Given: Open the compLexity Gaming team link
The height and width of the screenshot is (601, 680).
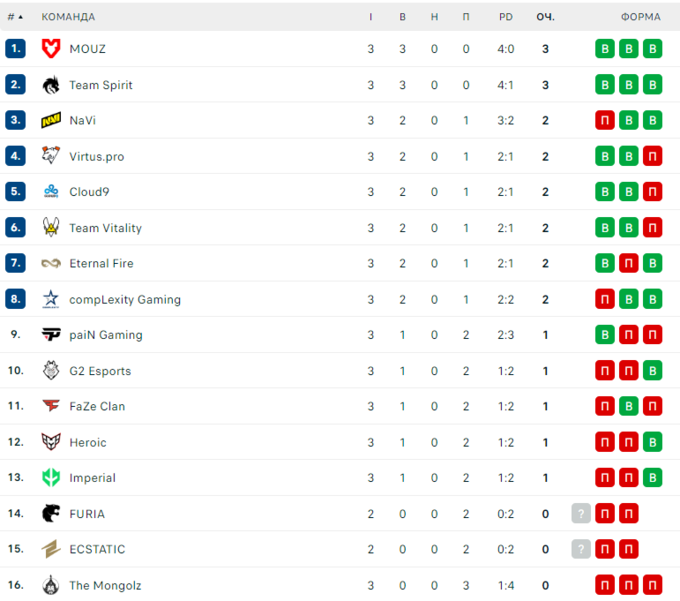Looking at the screenshot, I should coord(125,299).
